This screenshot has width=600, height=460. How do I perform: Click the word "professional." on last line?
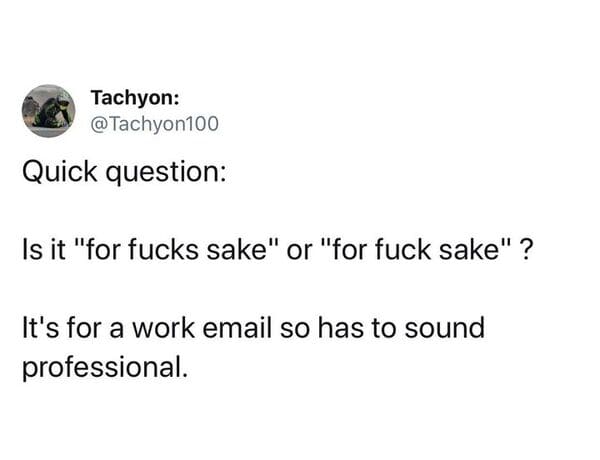[x=105, y=366]
